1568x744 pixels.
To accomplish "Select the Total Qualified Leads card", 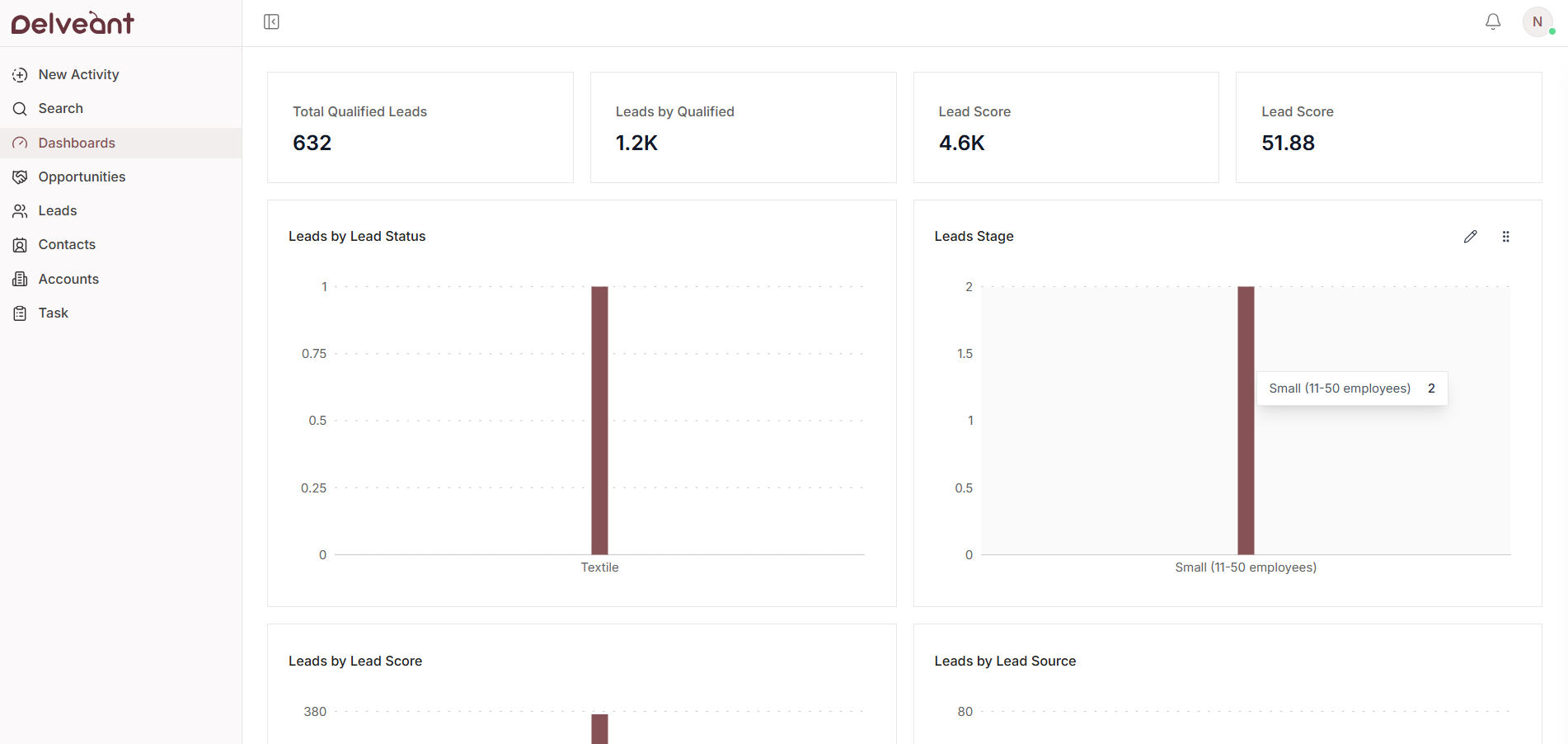I will point(420,127).
